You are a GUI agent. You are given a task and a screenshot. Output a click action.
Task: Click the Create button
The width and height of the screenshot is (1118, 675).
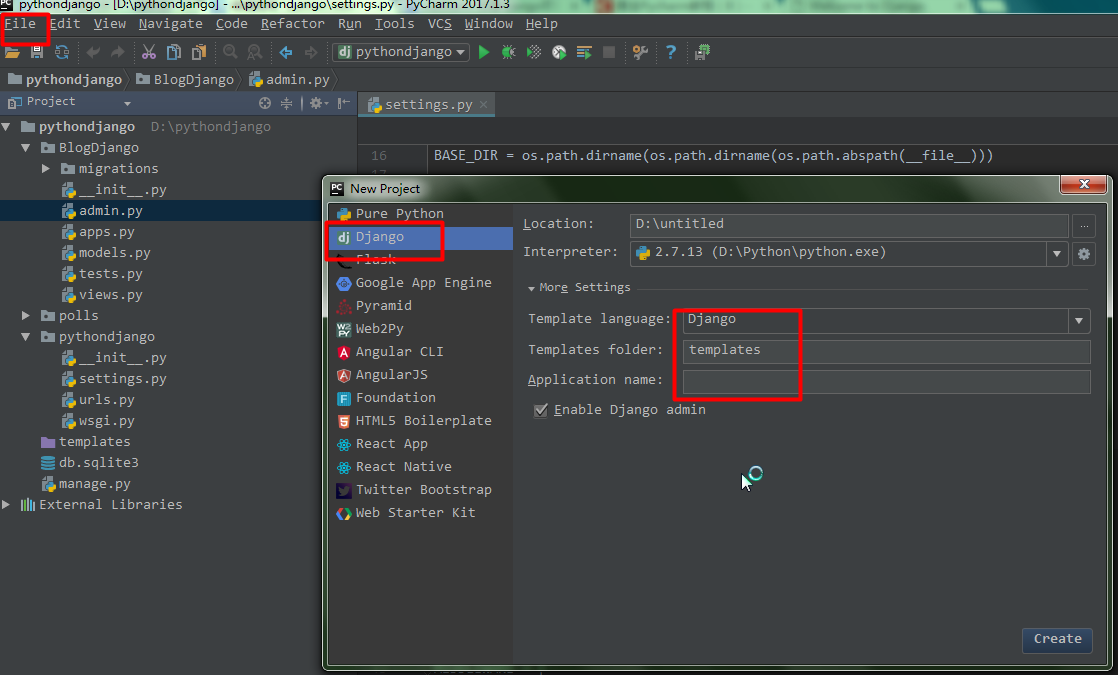[1057, 639]
